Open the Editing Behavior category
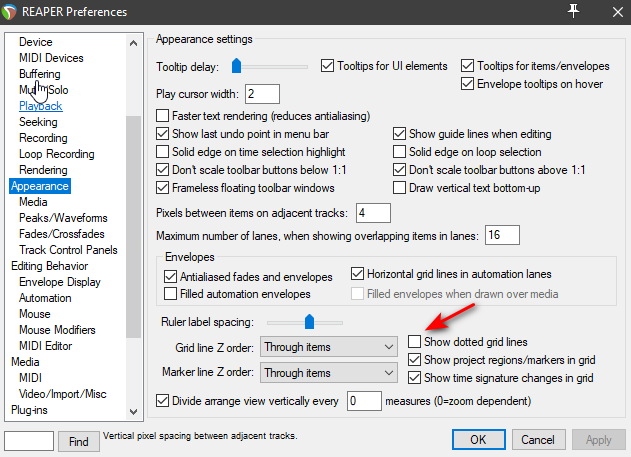Viewport: 631px width, 457px height. [49, 266]
